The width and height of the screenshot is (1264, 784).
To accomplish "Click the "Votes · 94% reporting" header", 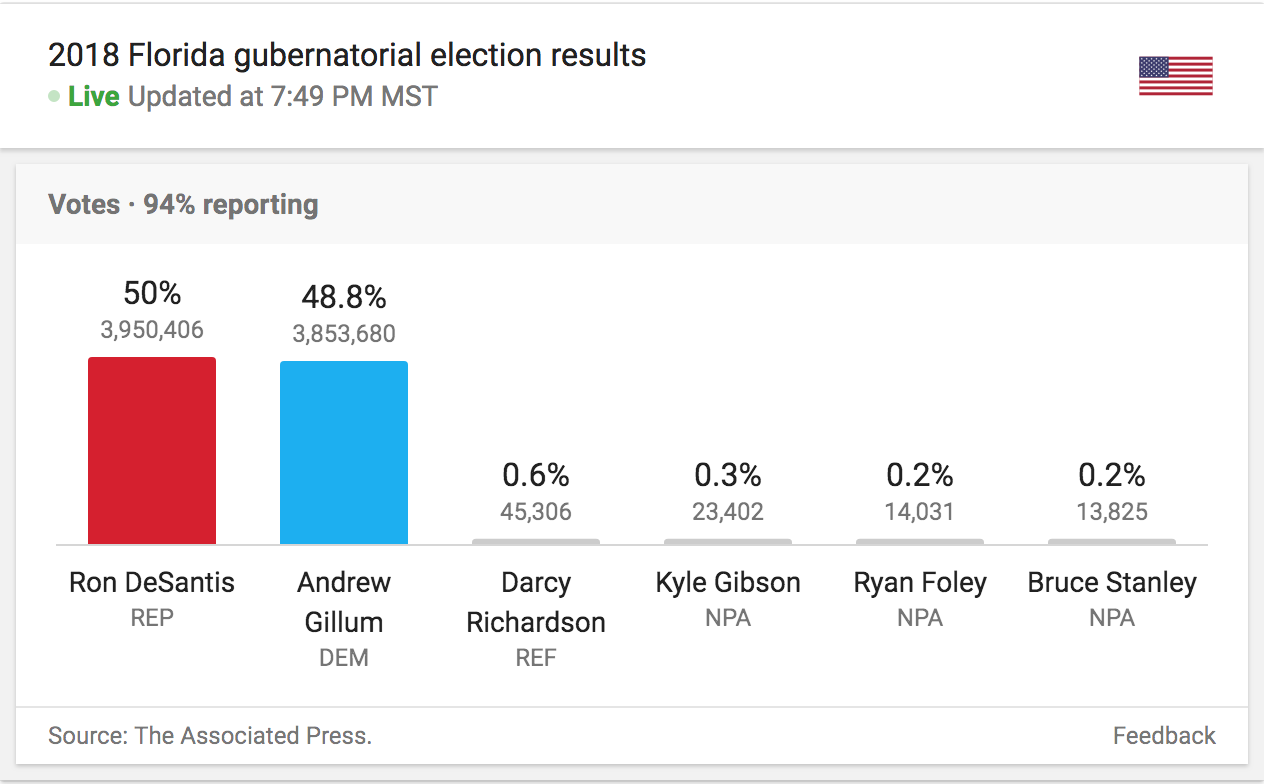I will [x=183, y=205].
